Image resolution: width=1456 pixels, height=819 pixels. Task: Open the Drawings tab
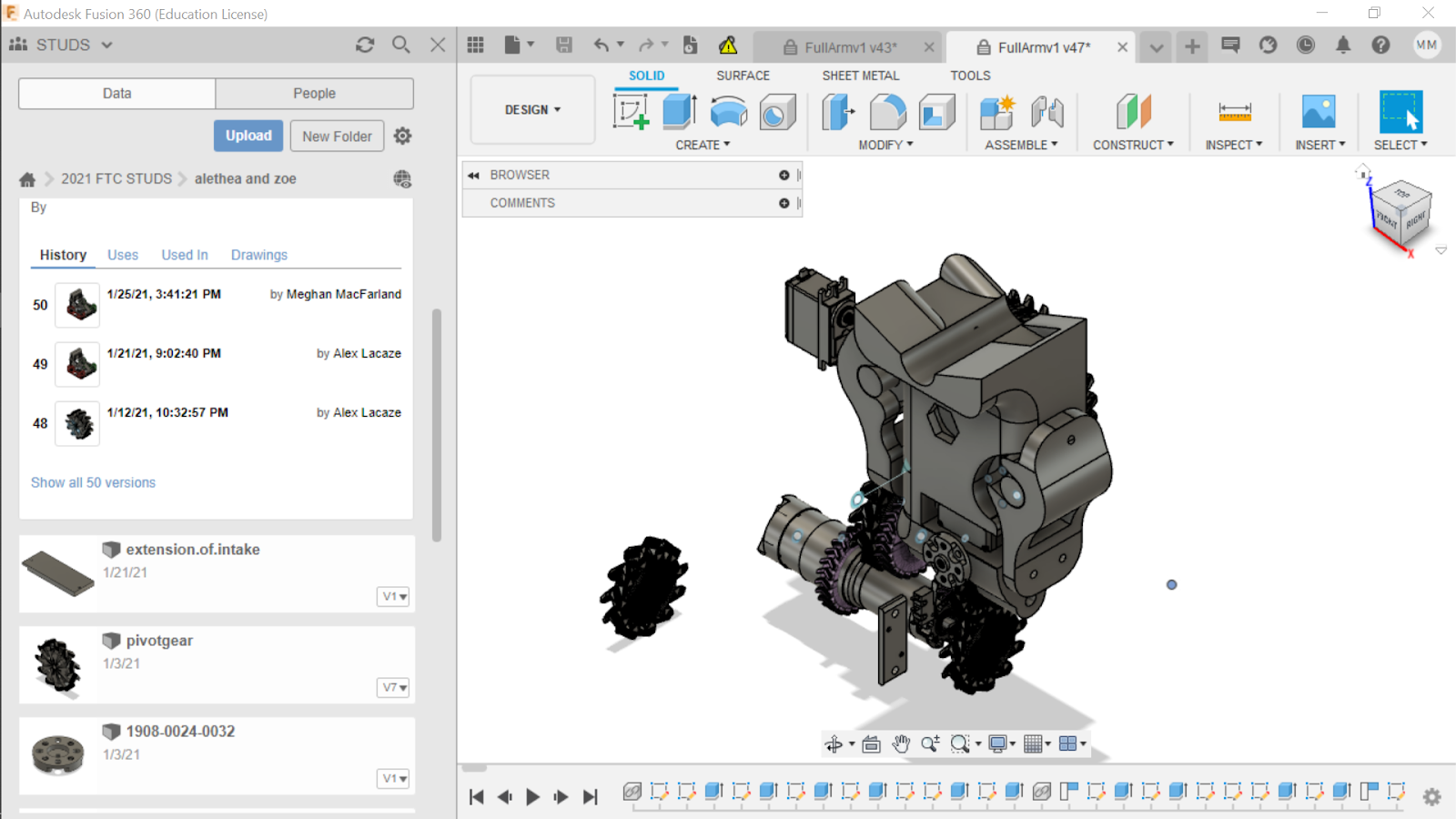259,255
